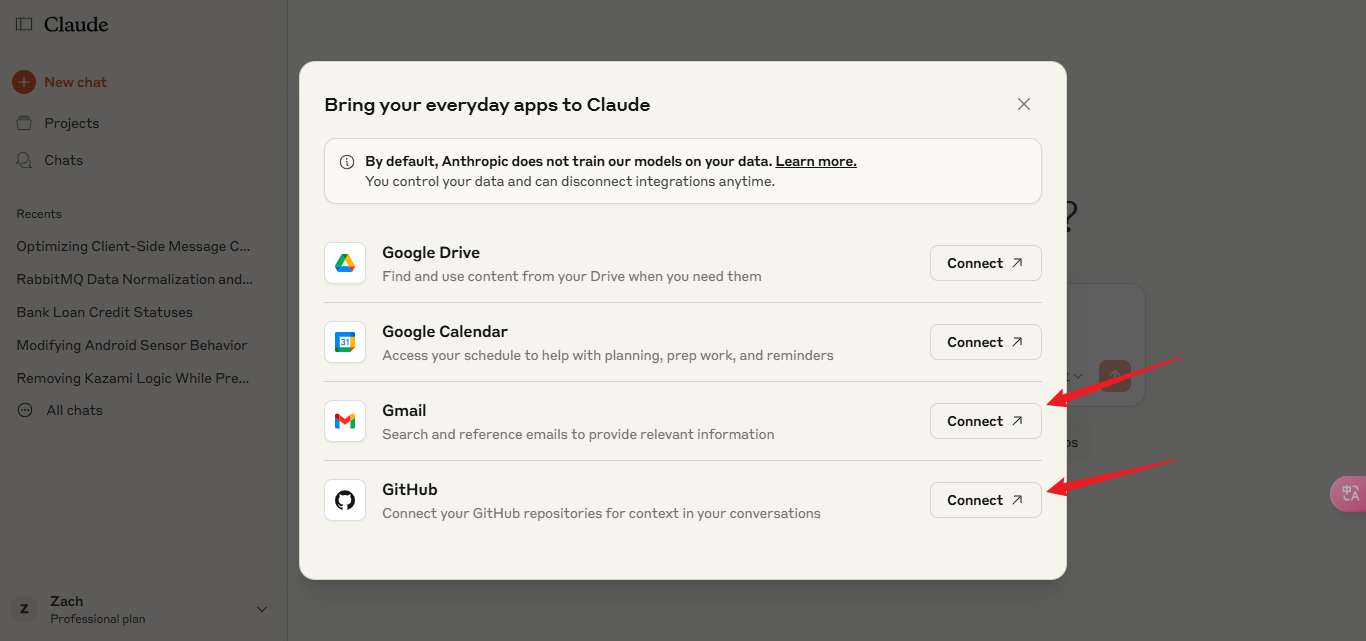The height and width of the screenshot is (641, 1366).
Task: Open the Learn more link
Action: (x=816, y=161)
